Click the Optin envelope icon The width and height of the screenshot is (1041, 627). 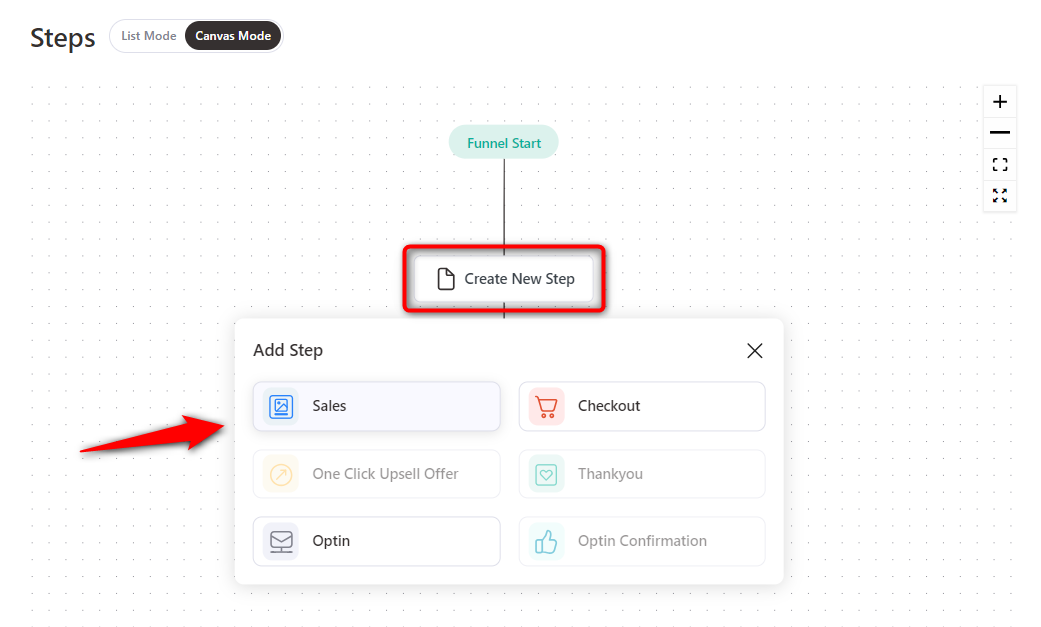pos(281,541)
